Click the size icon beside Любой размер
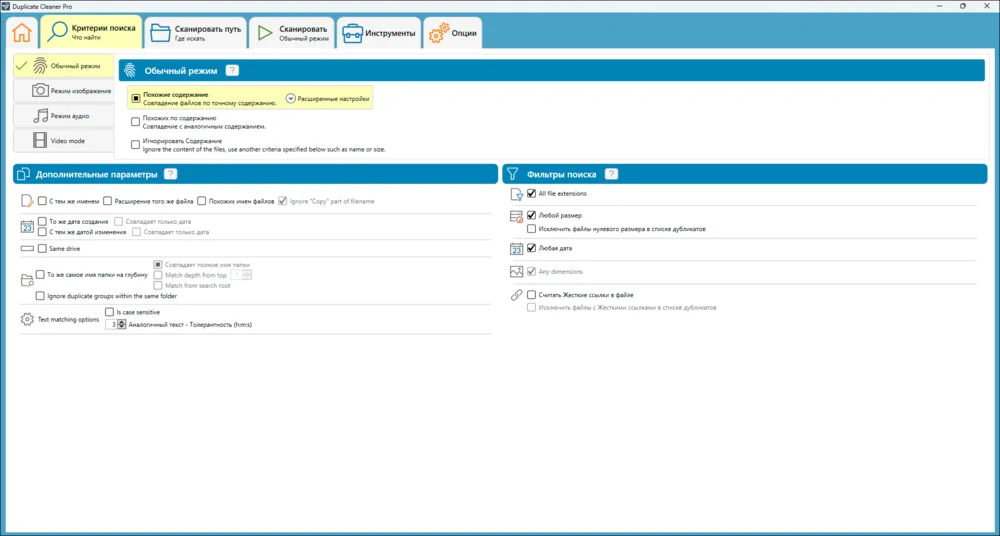The image size is (1000, 536). point(517,217)
